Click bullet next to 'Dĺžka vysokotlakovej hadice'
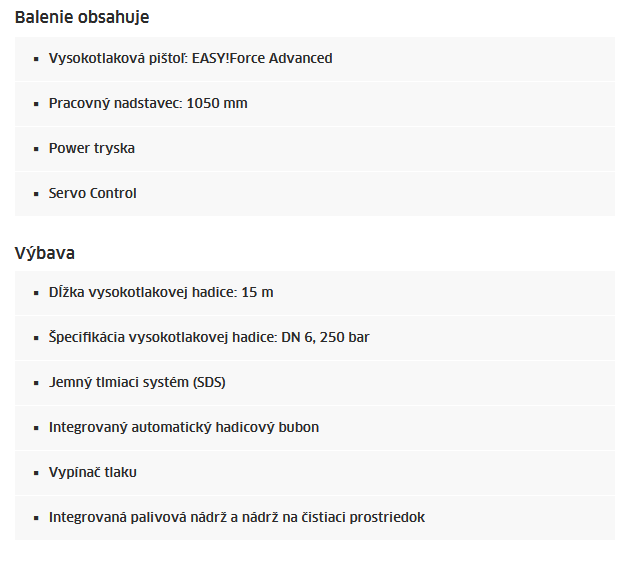 point(36,293)
